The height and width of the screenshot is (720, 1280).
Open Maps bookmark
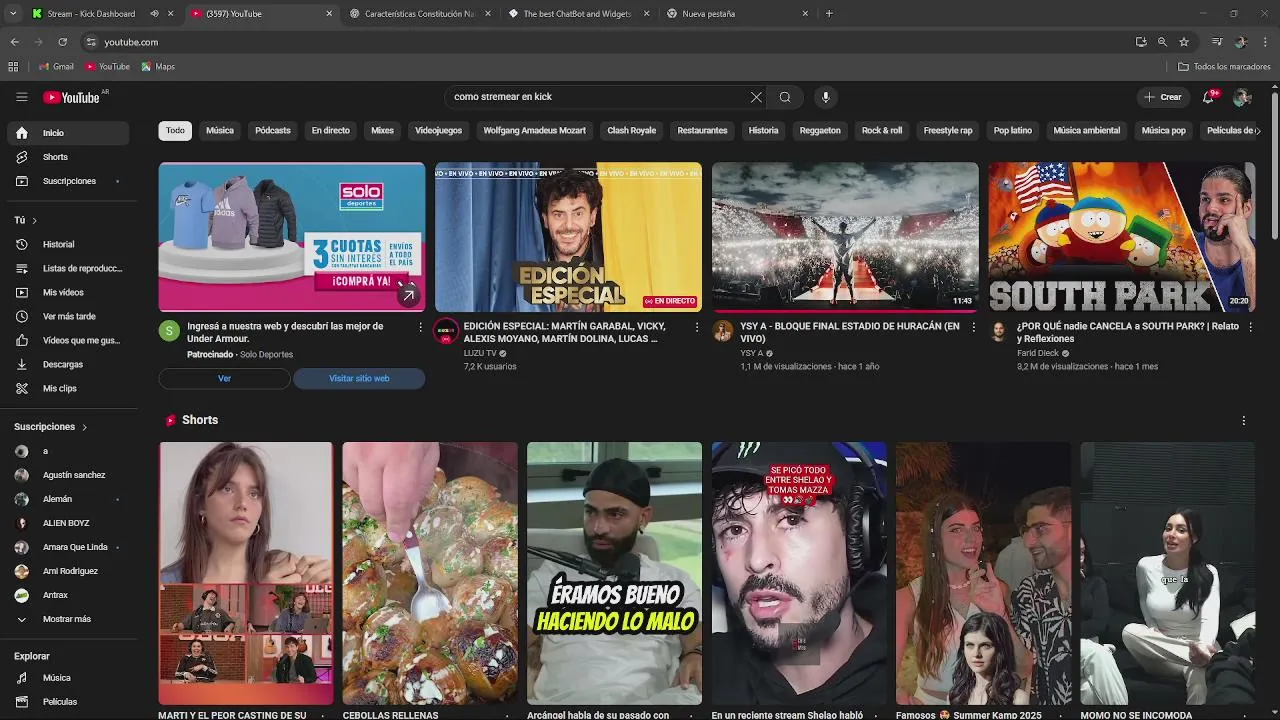click(158, 67)
